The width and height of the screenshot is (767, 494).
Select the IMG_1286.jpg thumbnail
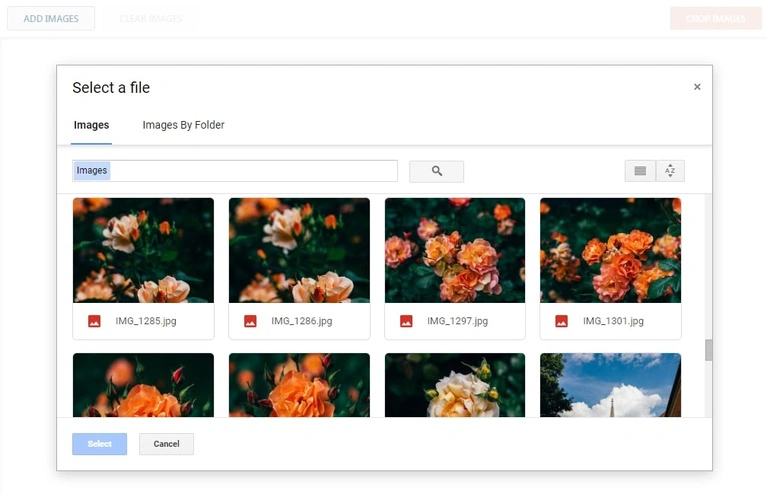pos(299,250)
